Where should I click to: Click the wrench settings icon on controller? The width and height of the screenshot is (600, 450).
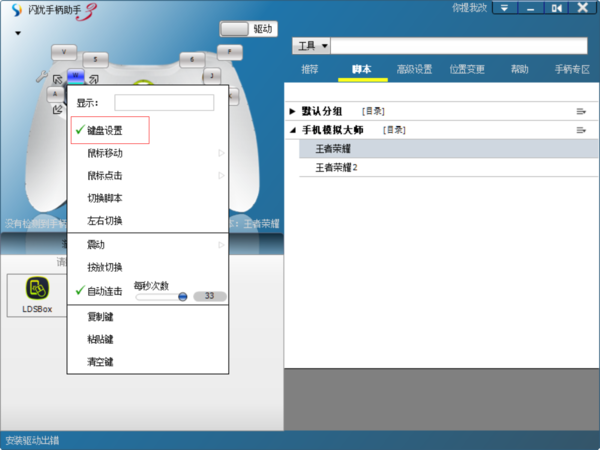[41, 77]
